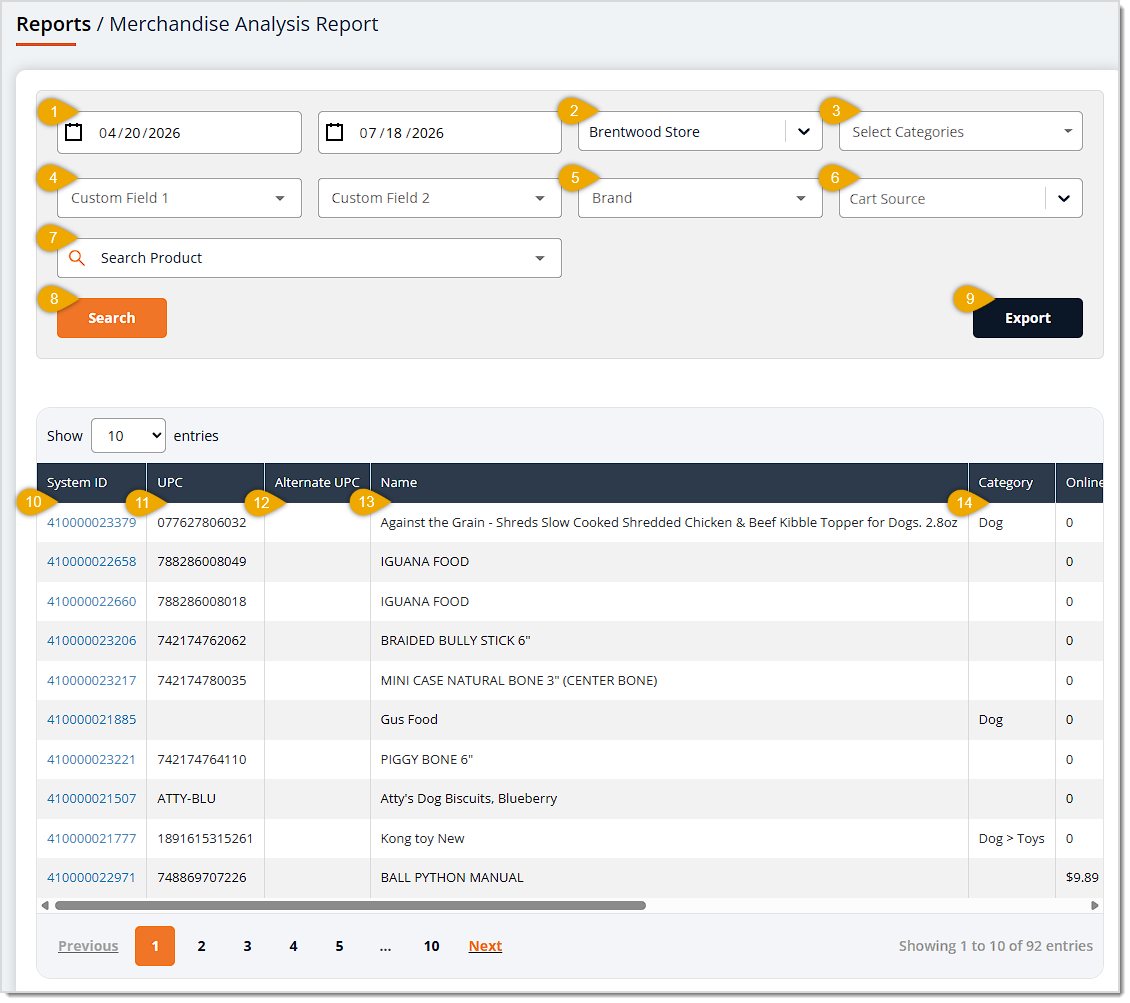Expand the Custom Field 2 dropdown
1130x1003 pixels.
[440, 198]
